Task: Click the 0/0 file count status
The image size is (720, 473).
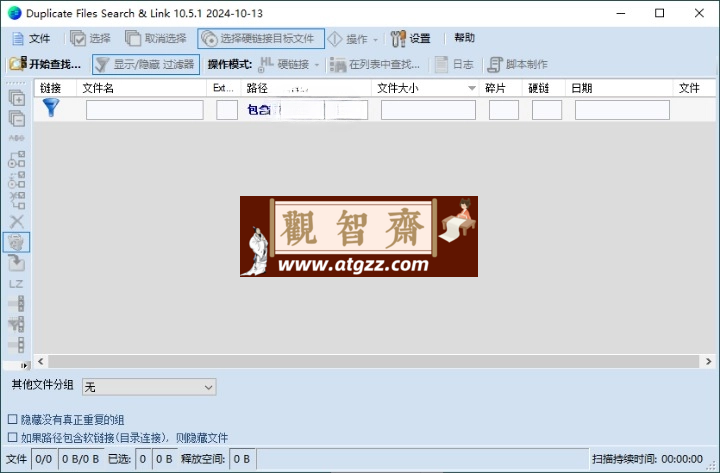Action: [44, 459]
